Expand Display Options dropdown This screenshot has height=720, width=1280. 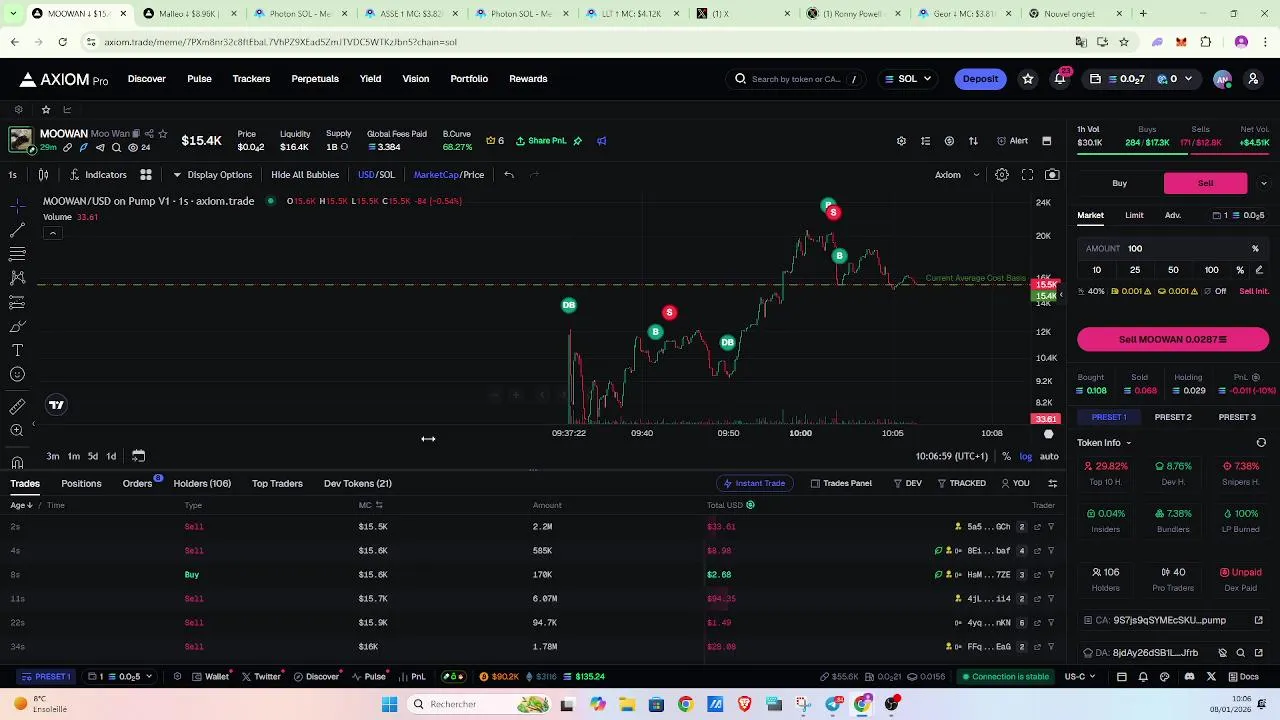point(212,175)
